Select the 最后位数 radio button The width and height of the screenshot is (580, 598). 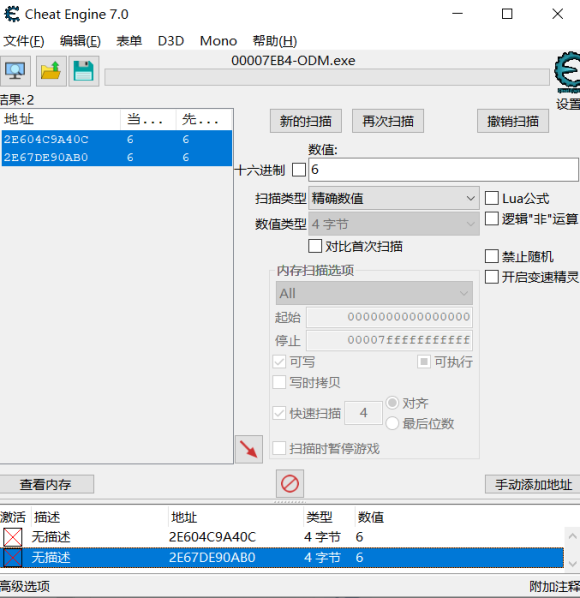[x=392, y=423]
